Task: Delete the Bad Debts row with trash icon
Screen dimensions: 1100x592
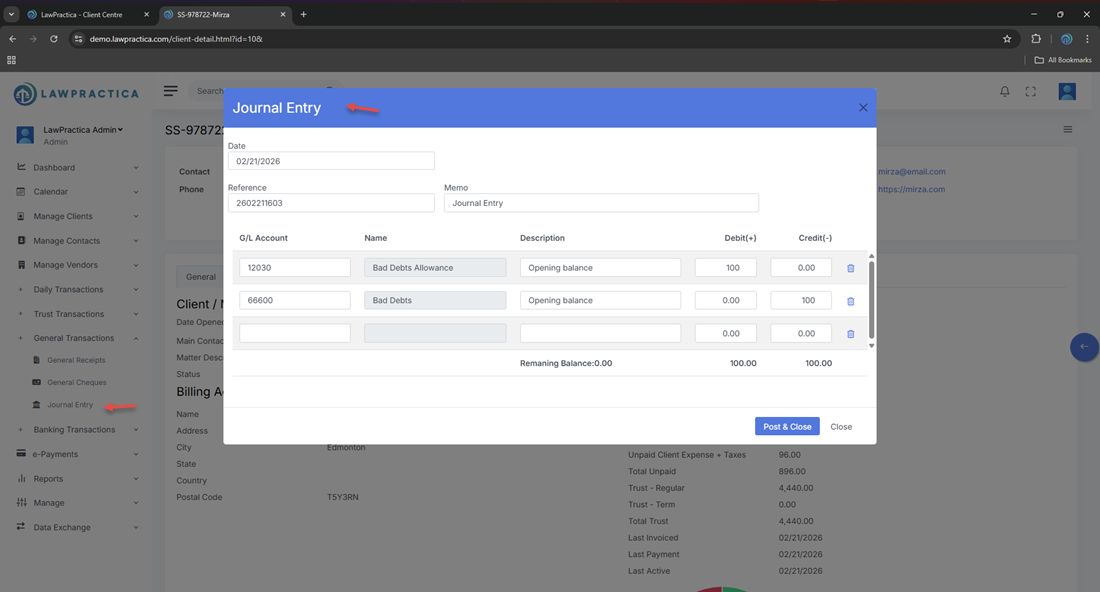Action: click(x=851, y=301)
